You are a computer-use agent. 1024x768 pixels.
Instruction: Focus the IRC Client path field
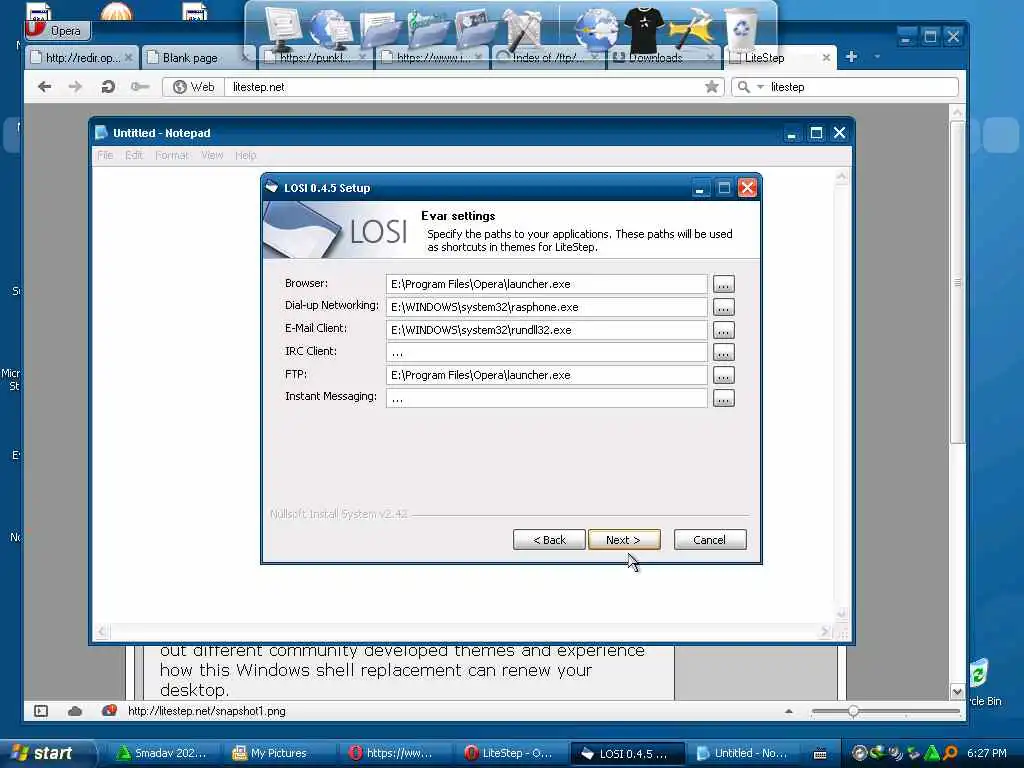pos(547,353)
